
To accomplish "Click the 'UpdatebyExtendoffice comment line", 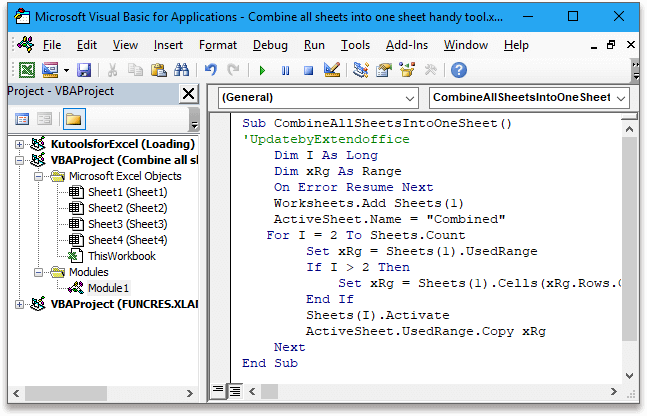I will [326, 139].
